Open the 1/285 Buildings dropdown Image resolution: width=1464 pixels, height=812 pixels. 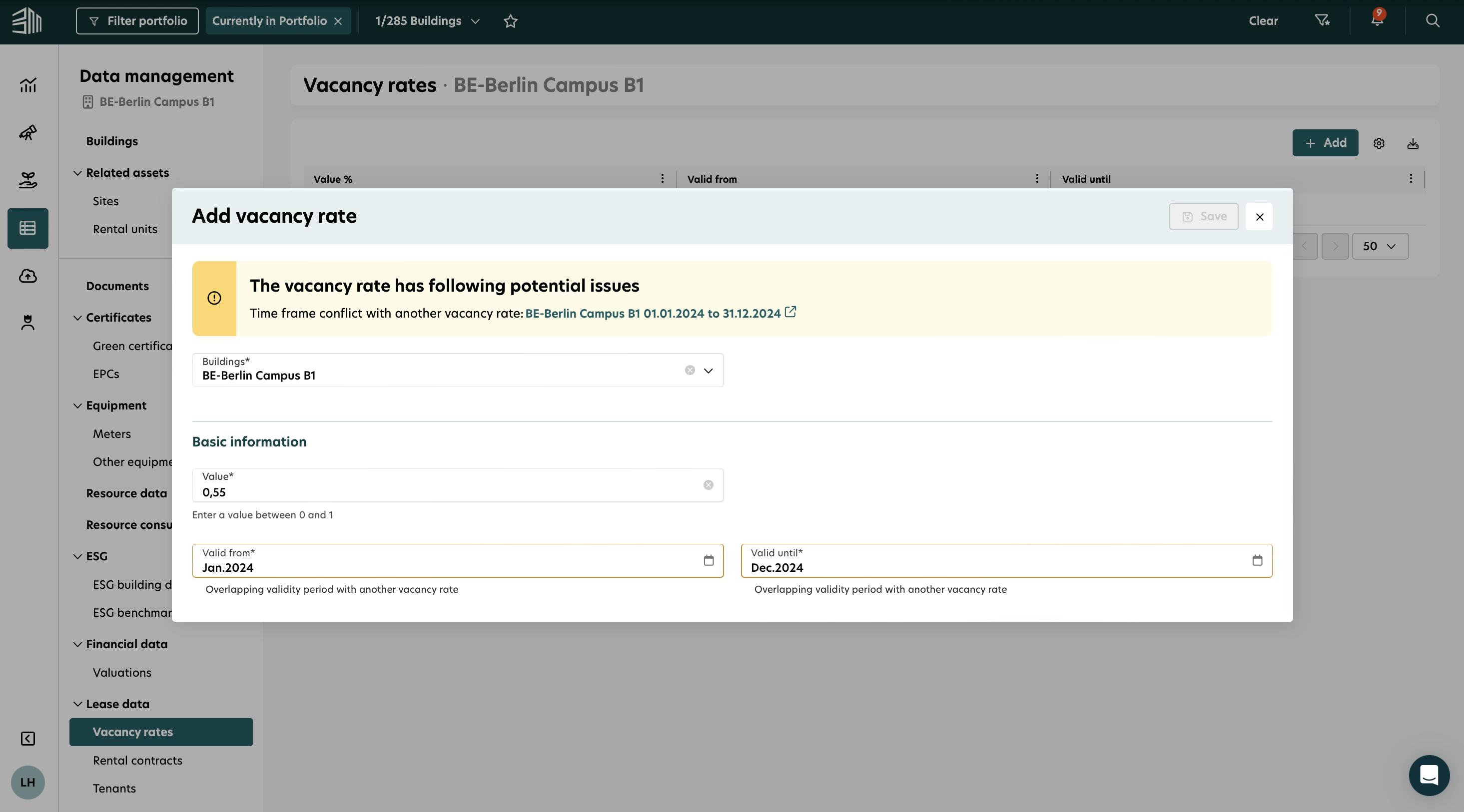427,21
